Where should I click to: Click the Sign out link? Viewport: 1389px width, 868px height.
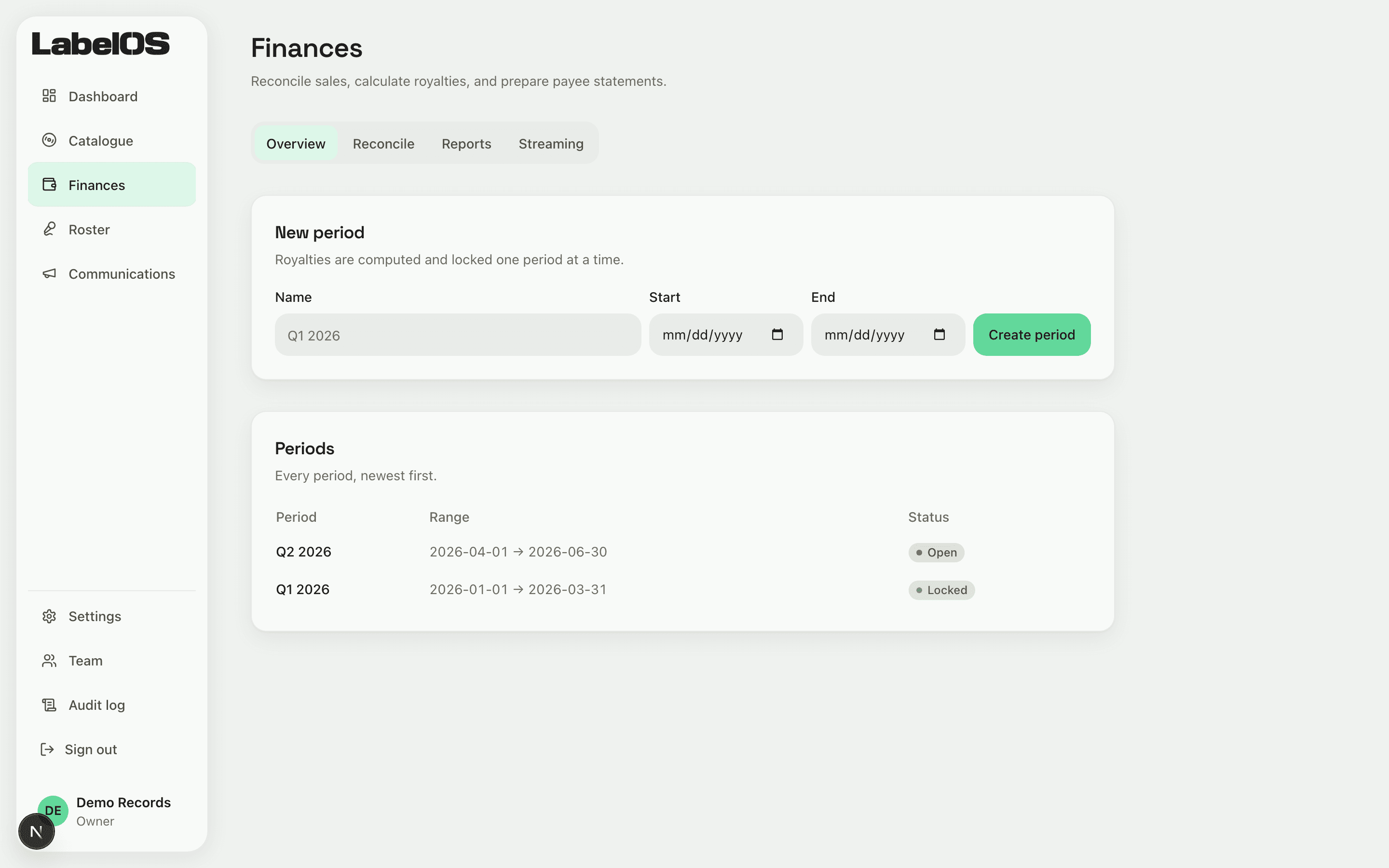[x=111, y=749]
